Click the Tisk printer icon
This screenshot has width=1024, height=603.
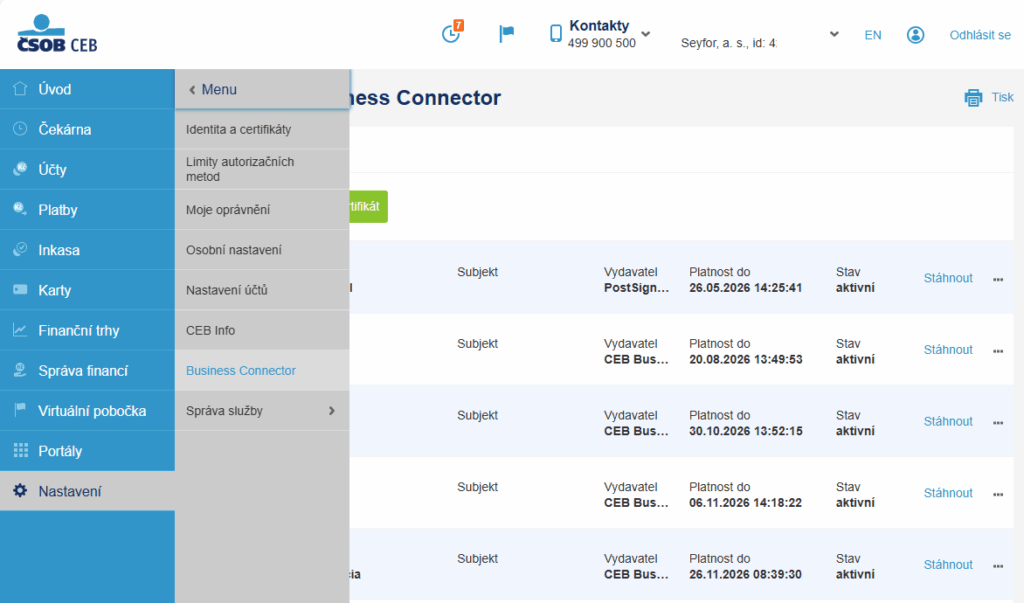tap(973, 97)
